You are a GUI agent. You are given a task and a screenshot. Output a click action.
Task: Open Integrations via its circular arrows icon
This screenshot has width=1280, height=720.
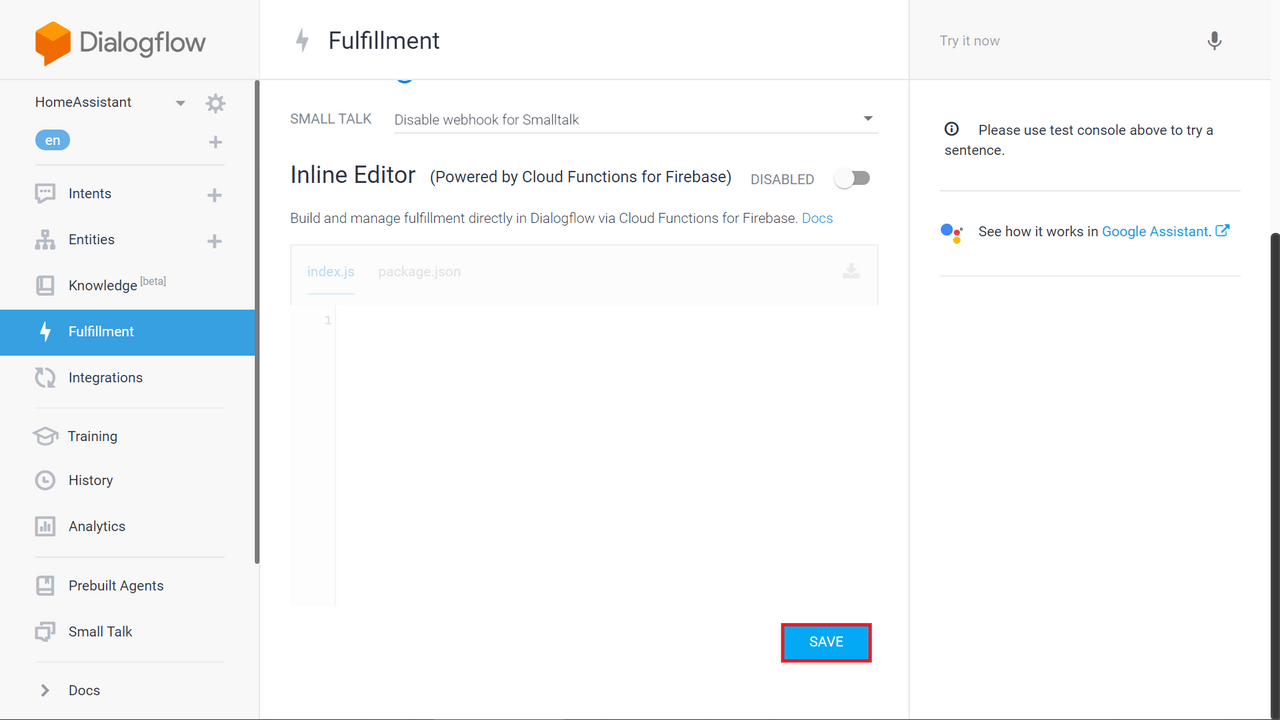pos(45,378)
